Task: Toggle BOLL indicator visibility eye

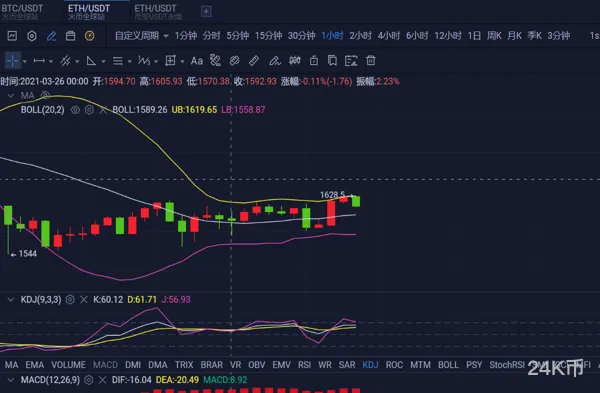Action: pos(75,110)
